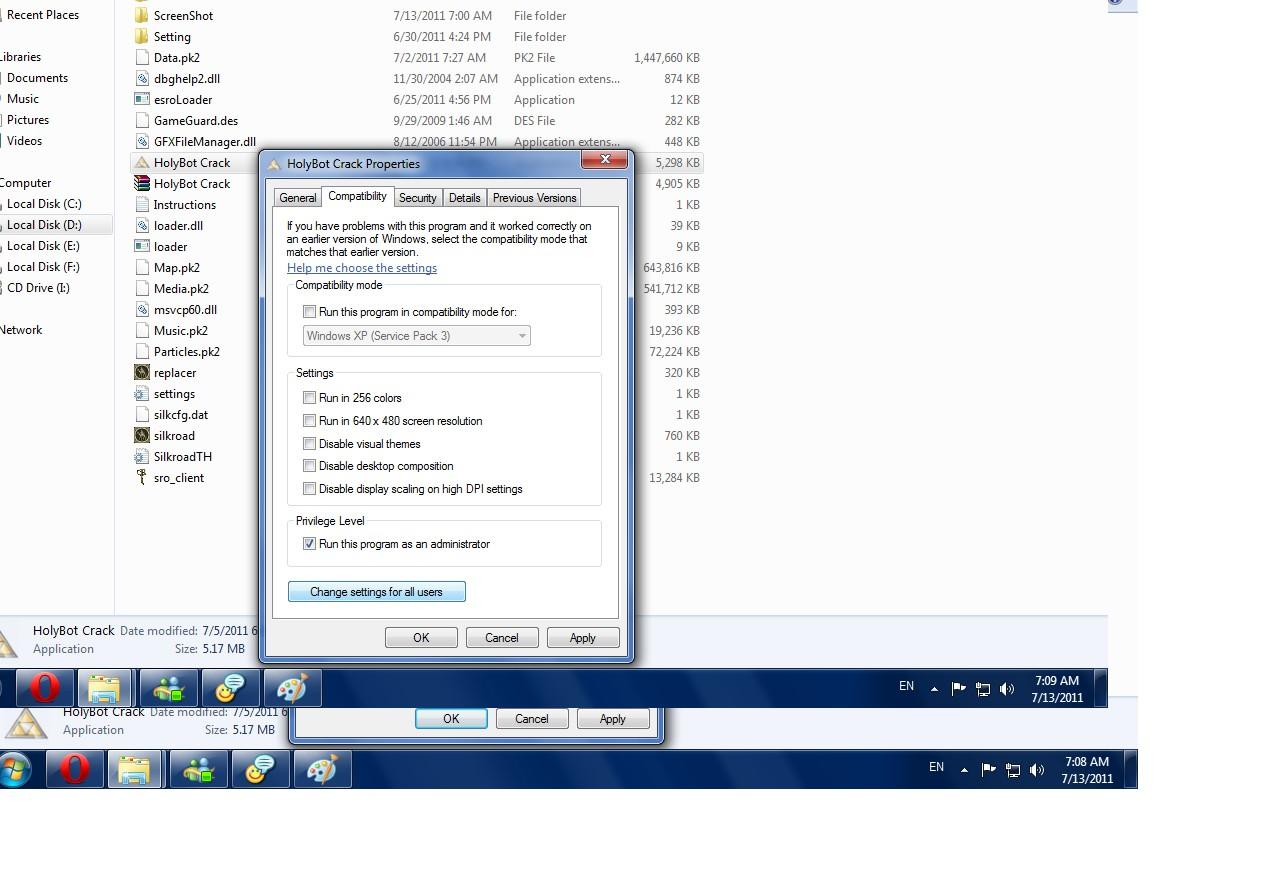Open CD Drive (I:) in the navigation pane
Viewport: 1274px width, 879px height.
click(x=38, y=288)
